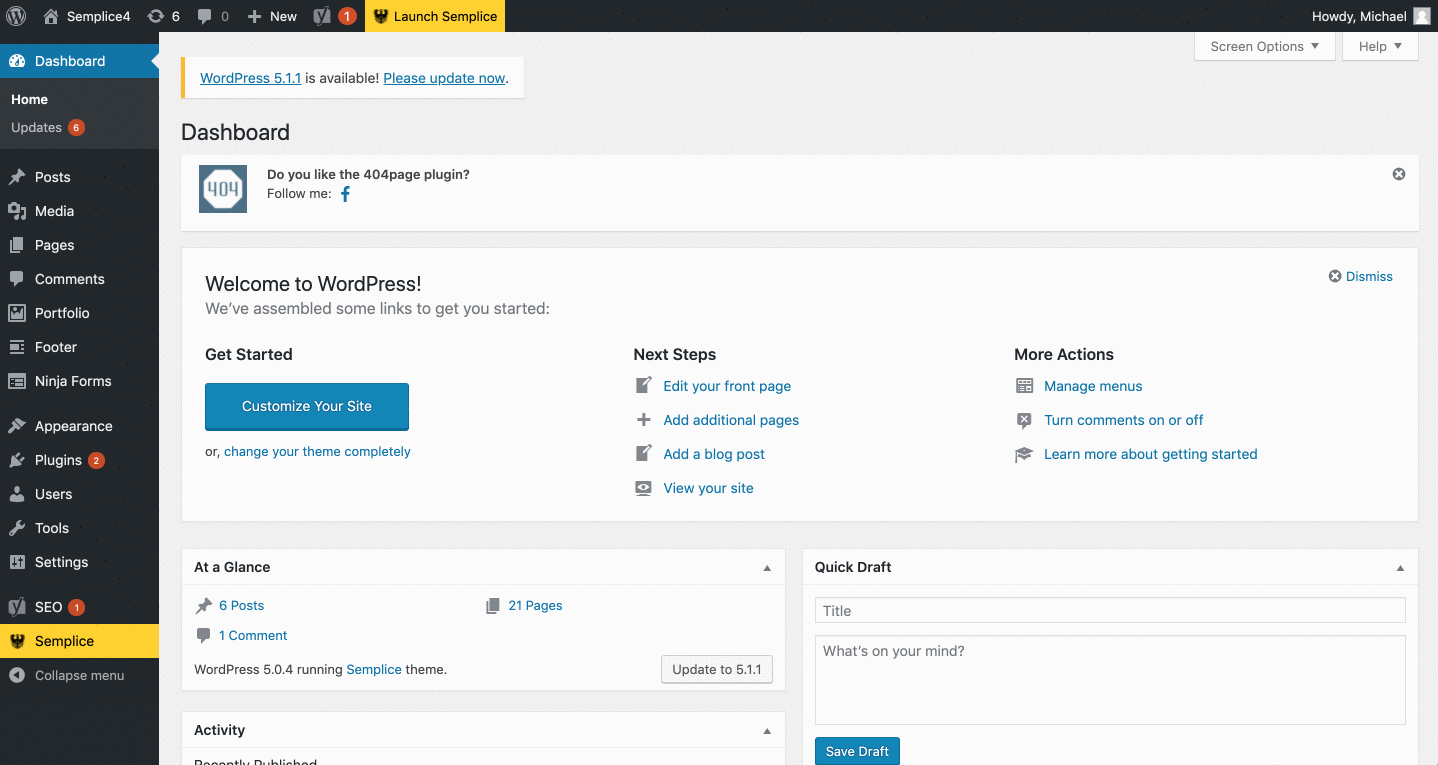
Task: Open the Screen Options dropdown
Action: [1263, 46]
